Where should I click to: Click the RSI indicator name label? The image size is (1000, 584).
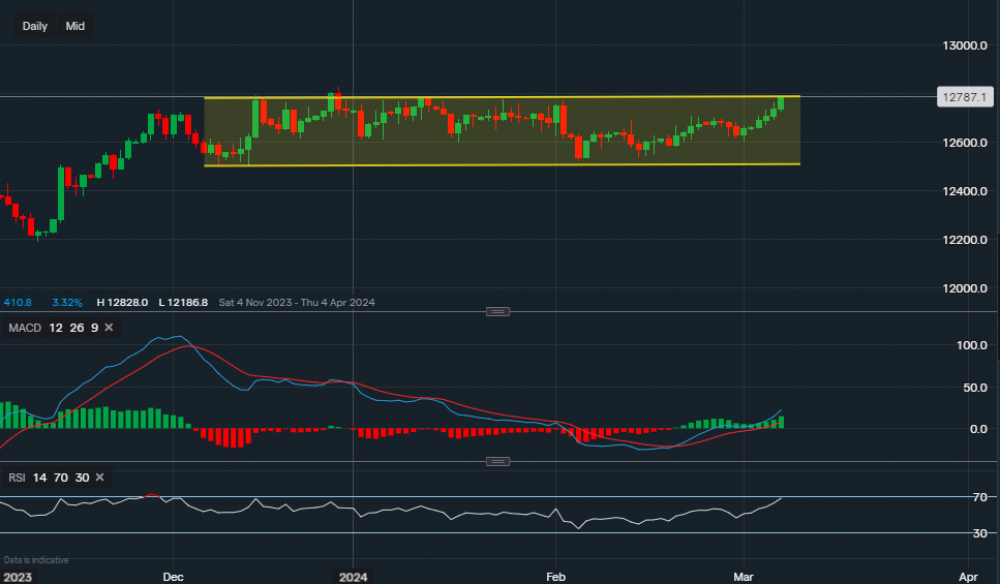pos(17,478)
